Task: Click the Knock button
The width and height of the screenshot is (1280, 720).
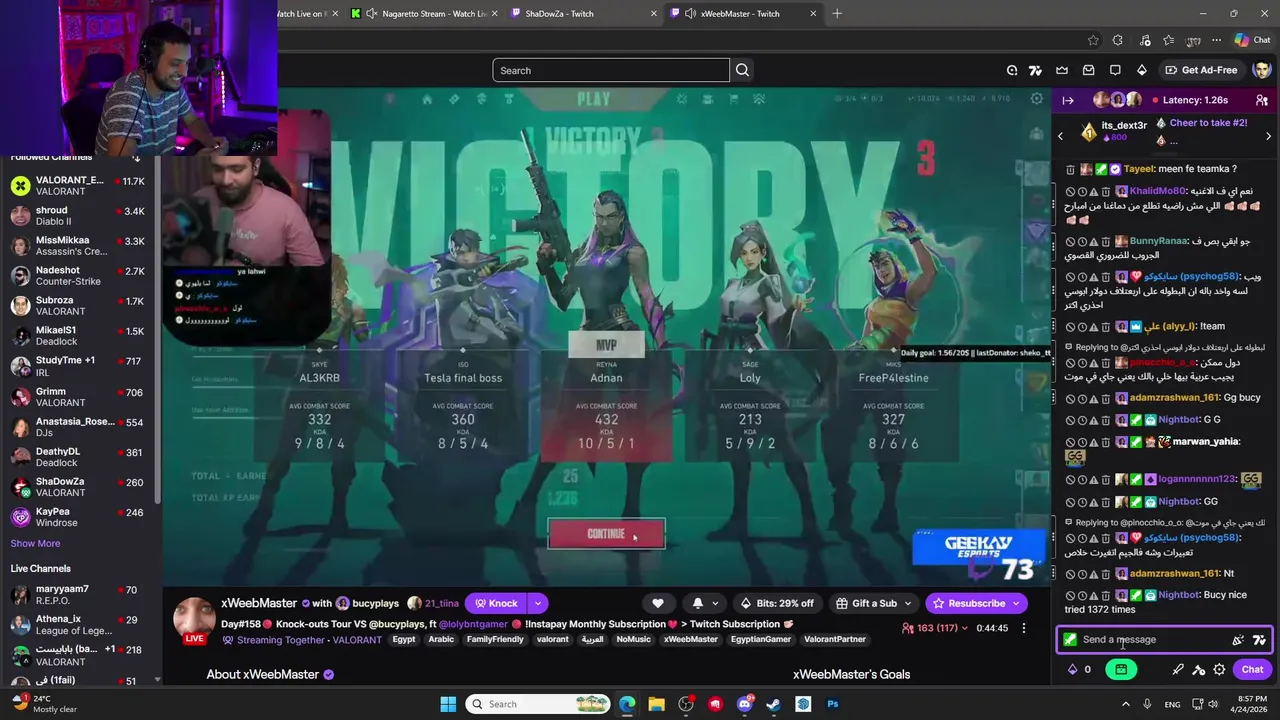Action: (x=496, y=603)
